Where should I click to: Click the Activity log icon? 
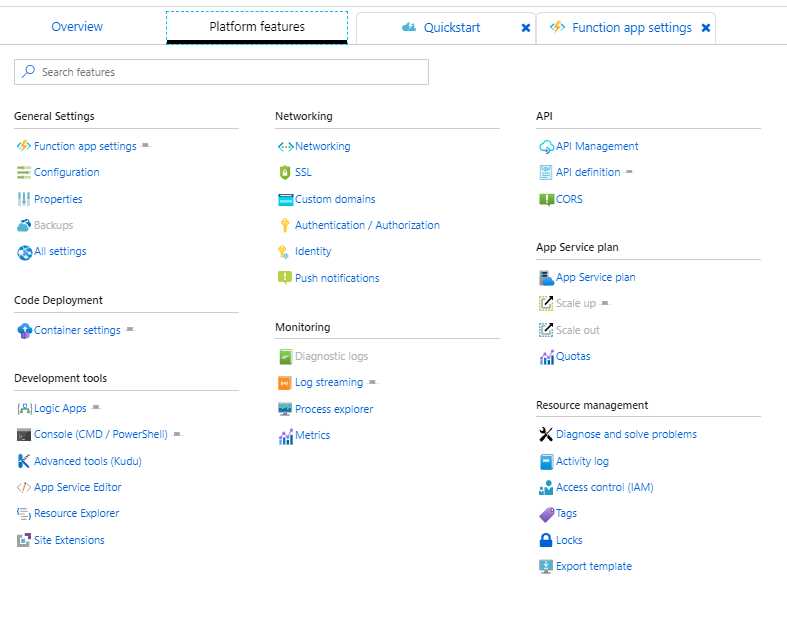[546, 462]
